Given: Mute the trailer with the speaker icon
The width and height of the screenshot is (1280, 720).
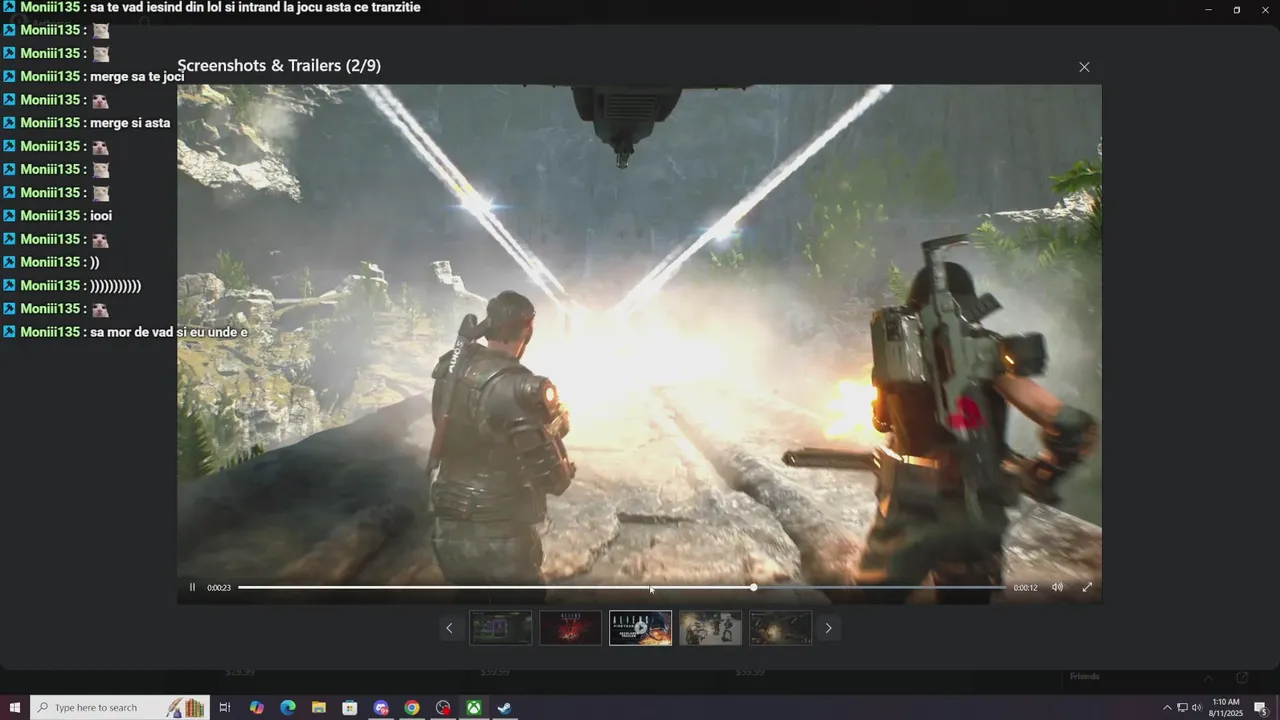Looking at the screenshot, I should tap(1057, 587).
